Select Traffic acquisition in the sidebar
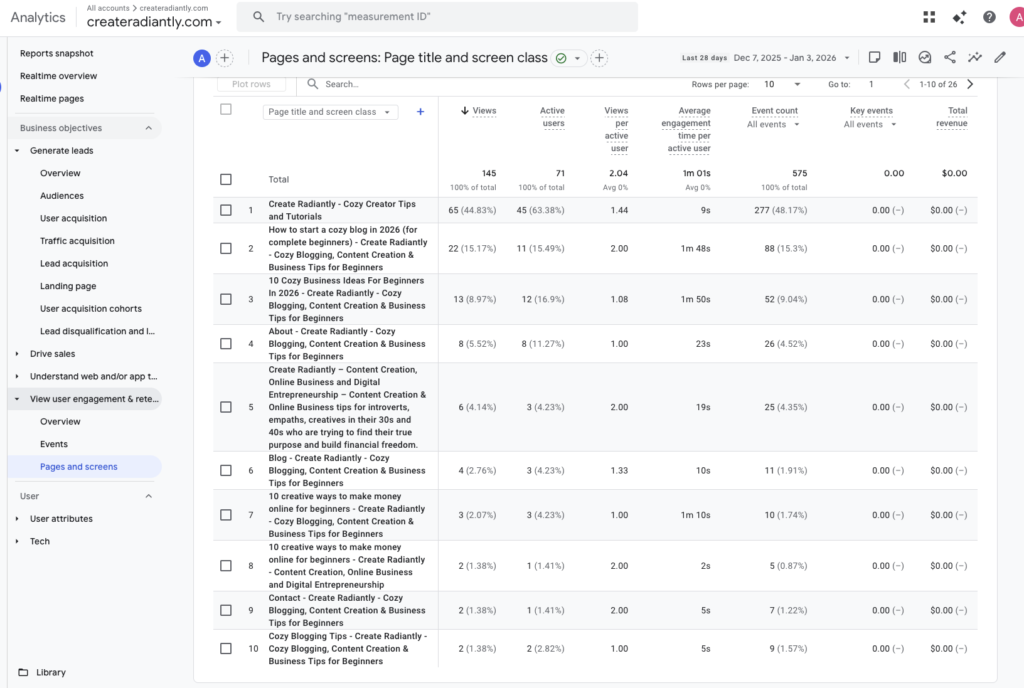 tap(77, 241)
